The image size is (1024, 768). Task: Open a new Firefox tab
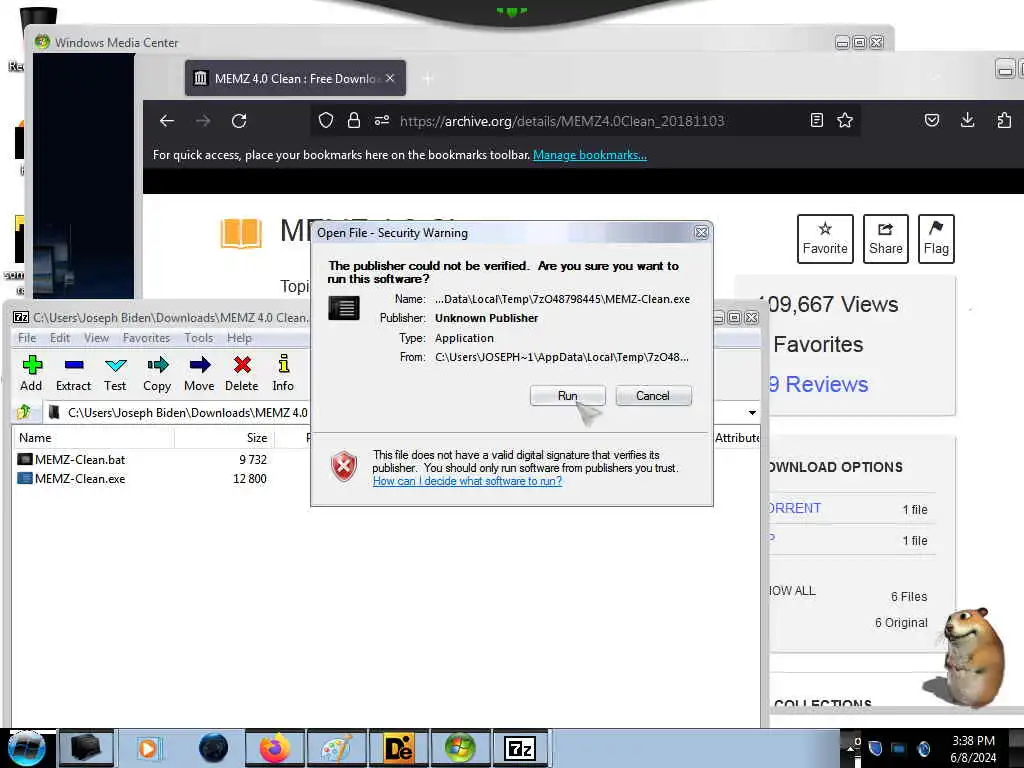(428, 79)
